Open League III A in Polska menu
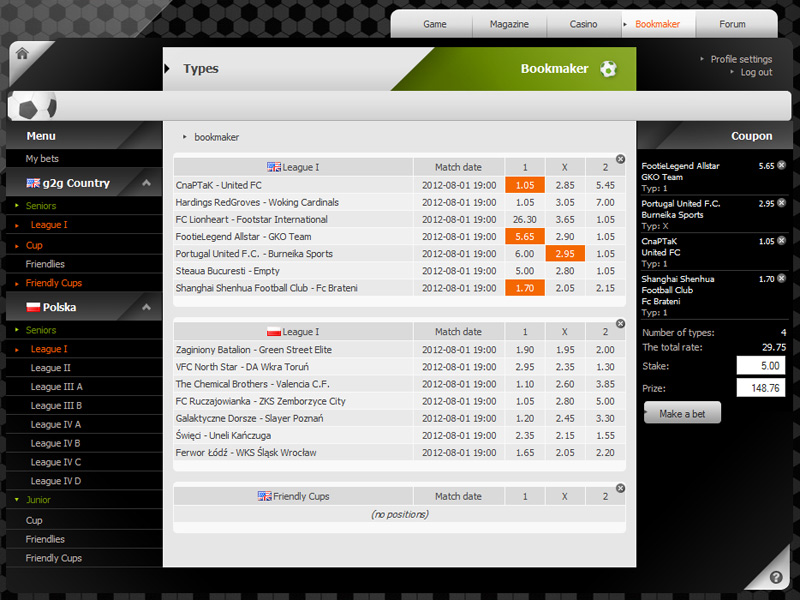The height and width of the screenshot is (600, 800). coord(56,387)
